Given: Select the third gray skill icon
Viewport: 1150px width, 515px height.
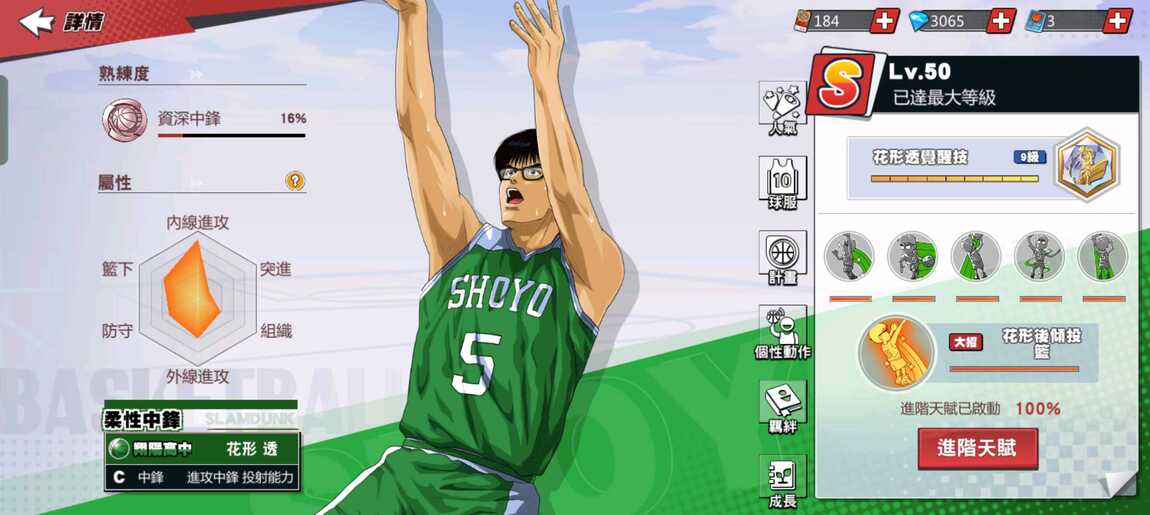Looking at the screenshot, I should click(x=976, y=257).
